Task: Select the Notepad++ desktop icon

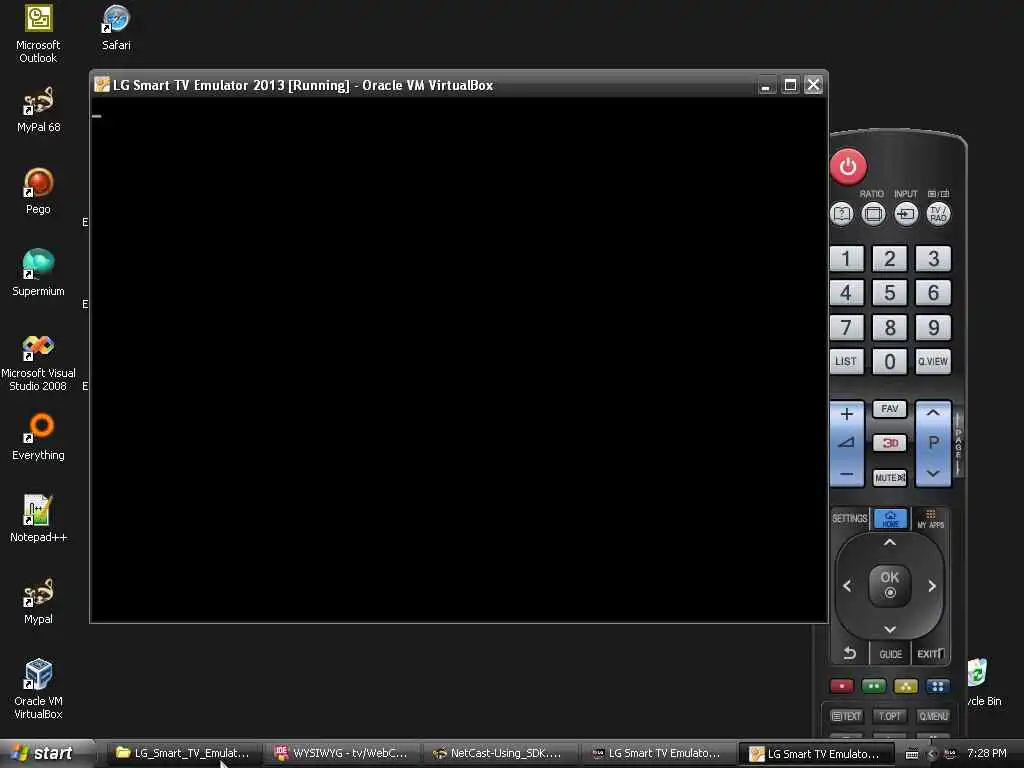Action: pyautogui.click(x=38, y=519)
